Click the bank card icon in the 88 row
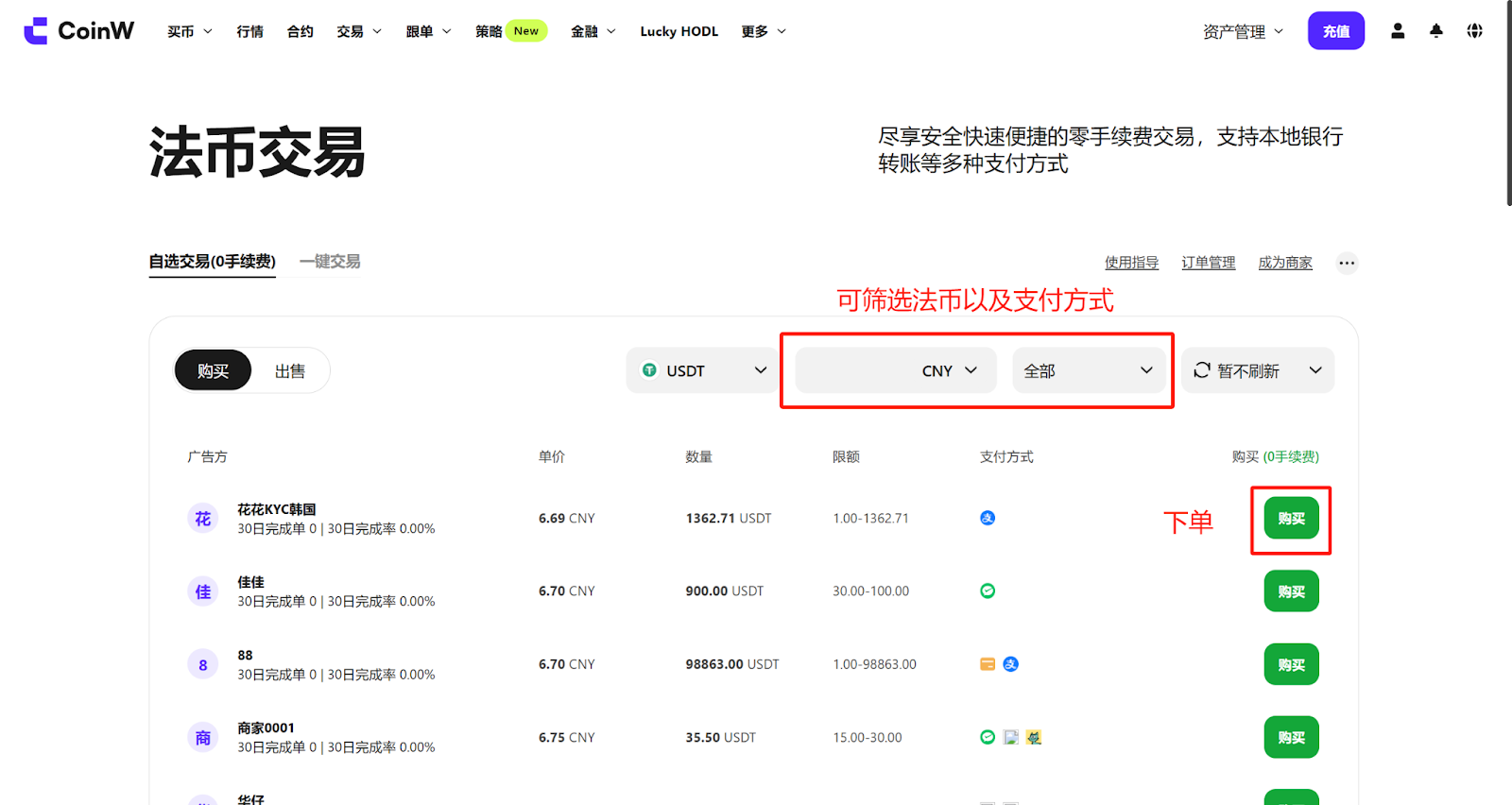 (x=988, y=664)
